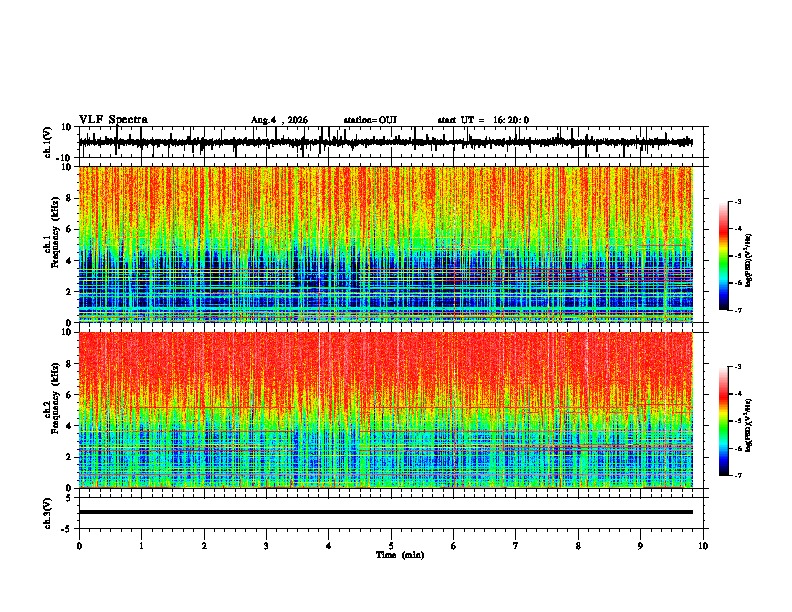Click the 'VLF Spectra' title text

pos(113,120)
